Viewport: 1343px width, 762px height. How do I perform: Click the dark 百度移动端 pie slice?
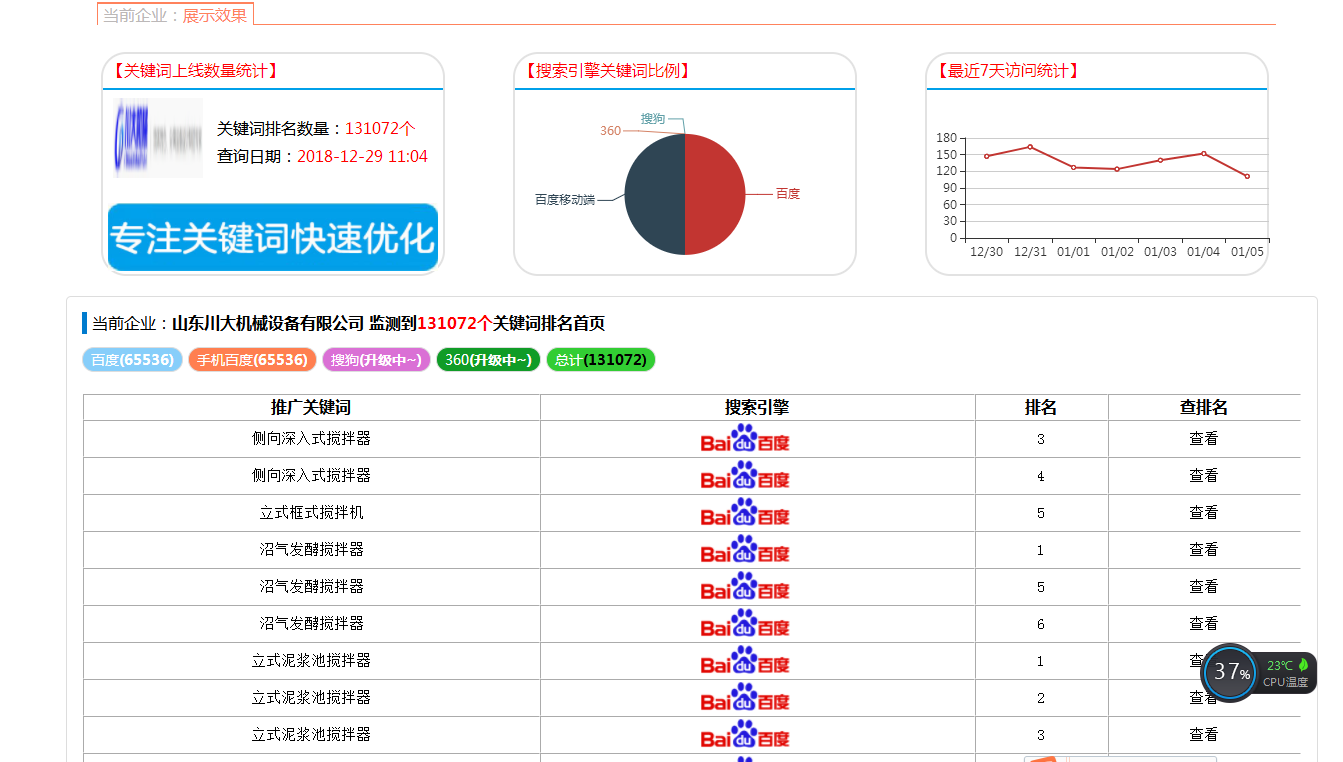[654, 194]
